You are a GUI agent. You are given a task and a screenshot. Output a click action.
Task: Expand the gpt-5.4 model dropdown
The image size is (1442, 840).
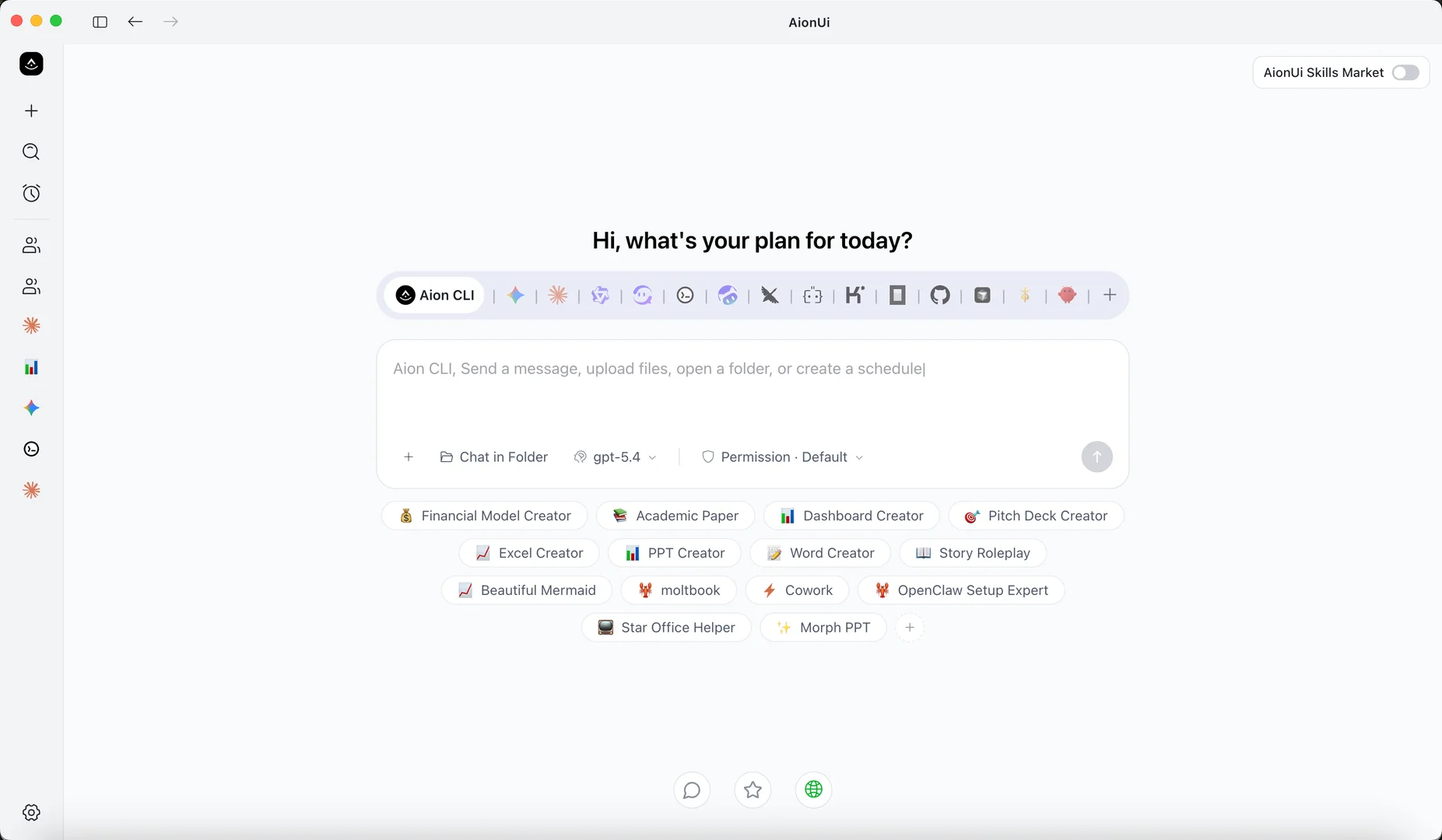coord(615,457)
